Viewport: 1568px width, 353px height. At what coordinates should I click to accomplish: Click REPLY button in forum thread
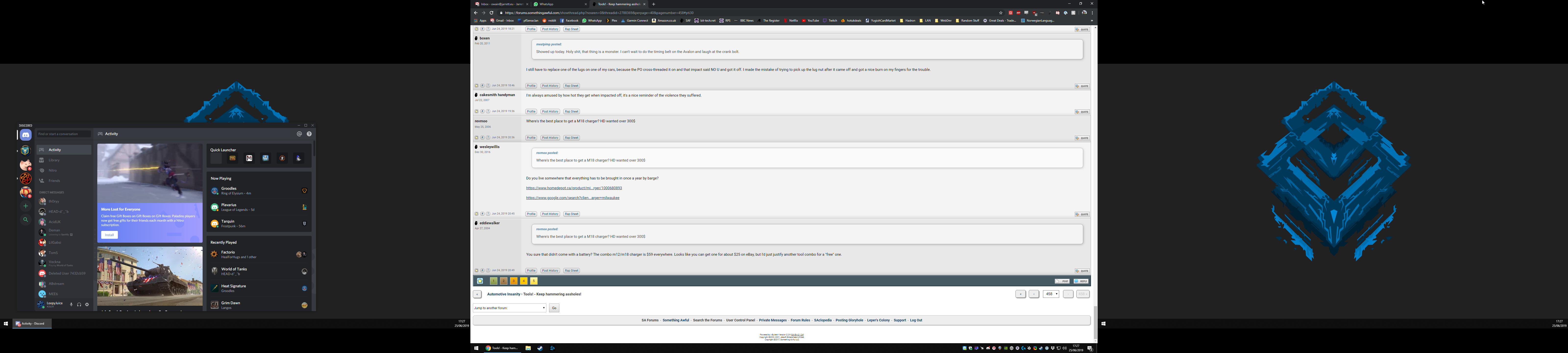tap(1081, 281)
